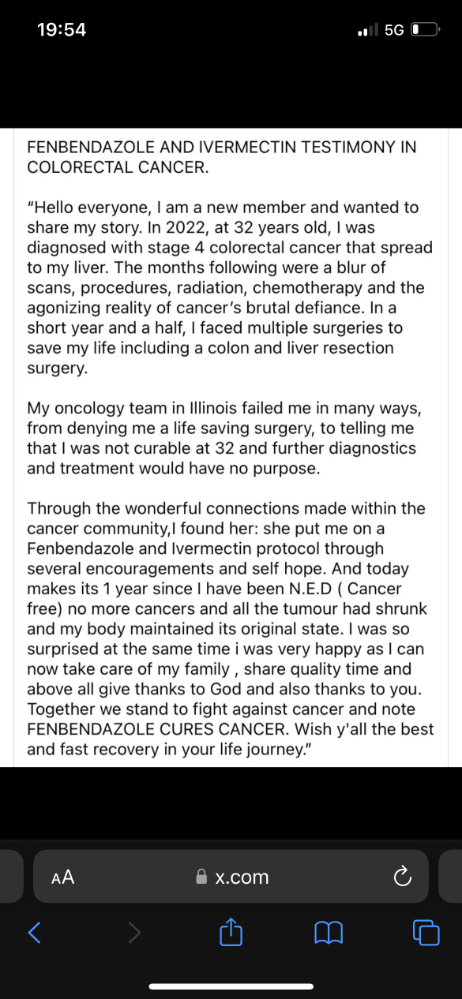Go back using the Safari back arrow
This screenshot has width=462, height=999.
(35, 933)
